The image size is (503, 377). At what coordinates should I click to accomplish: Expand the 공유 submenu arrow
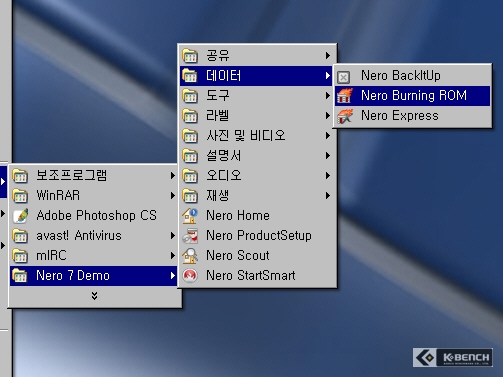tap(328, 56)
